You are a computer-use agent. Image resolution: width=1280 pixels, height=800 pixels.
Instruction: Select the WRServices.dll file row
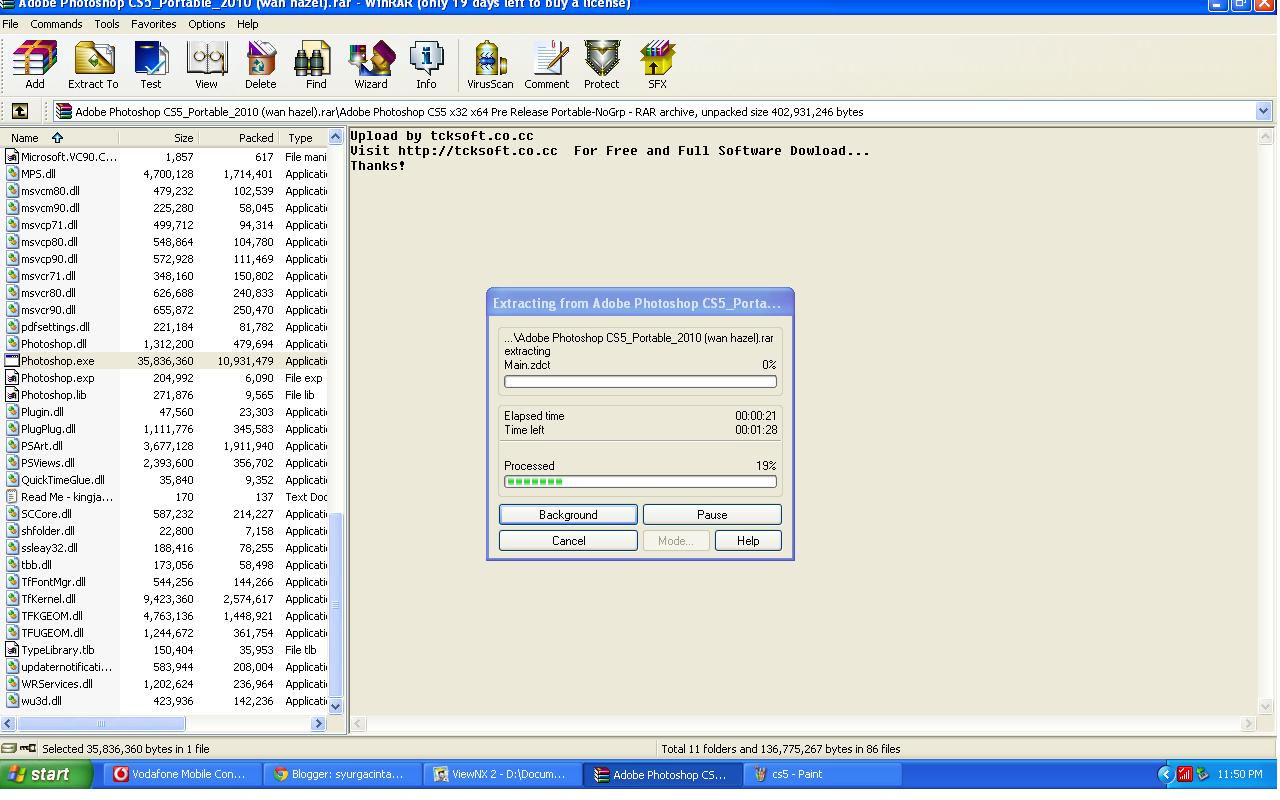click(165, 684)
